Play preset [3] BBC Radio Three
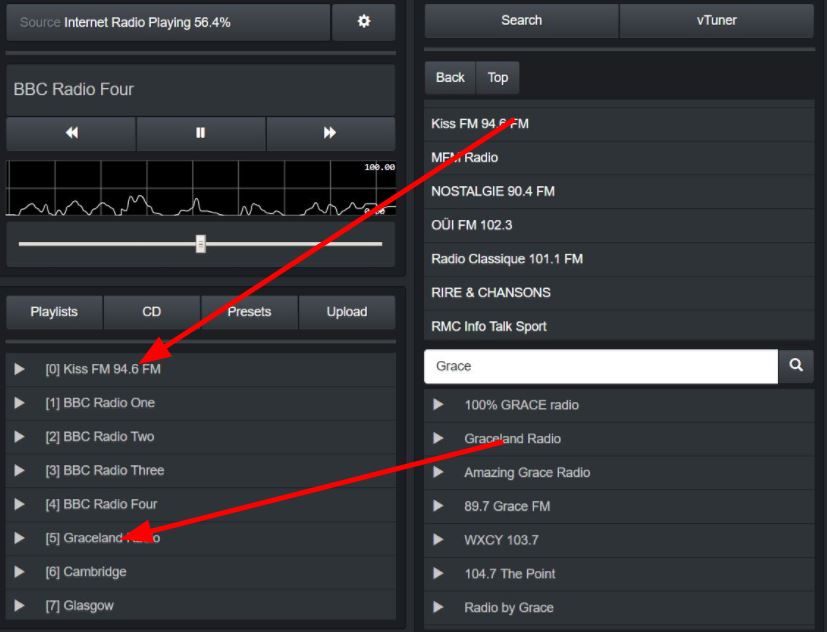The width and height of the screenshot is (827, 632). (x=20, y=471)
